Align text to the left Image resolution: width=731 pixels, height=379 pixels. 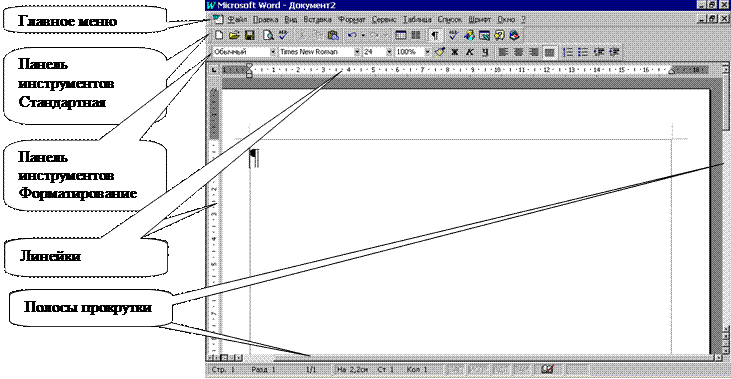(x=503, y=52)
